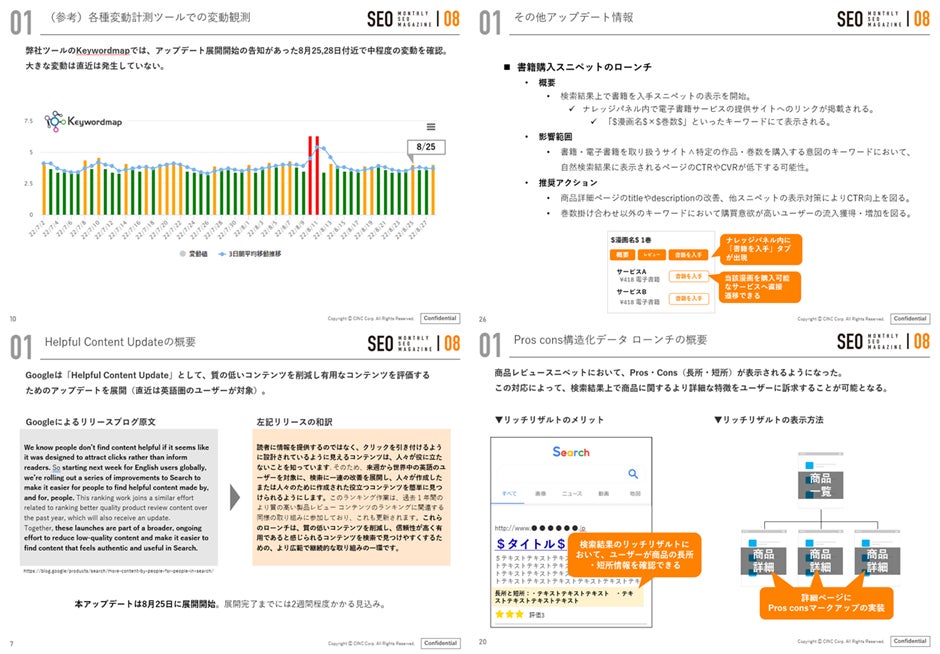Click the http://www.●●●●●●.jp URL
The width and height of the screenshot is (940, 654).
pos(540,528)
